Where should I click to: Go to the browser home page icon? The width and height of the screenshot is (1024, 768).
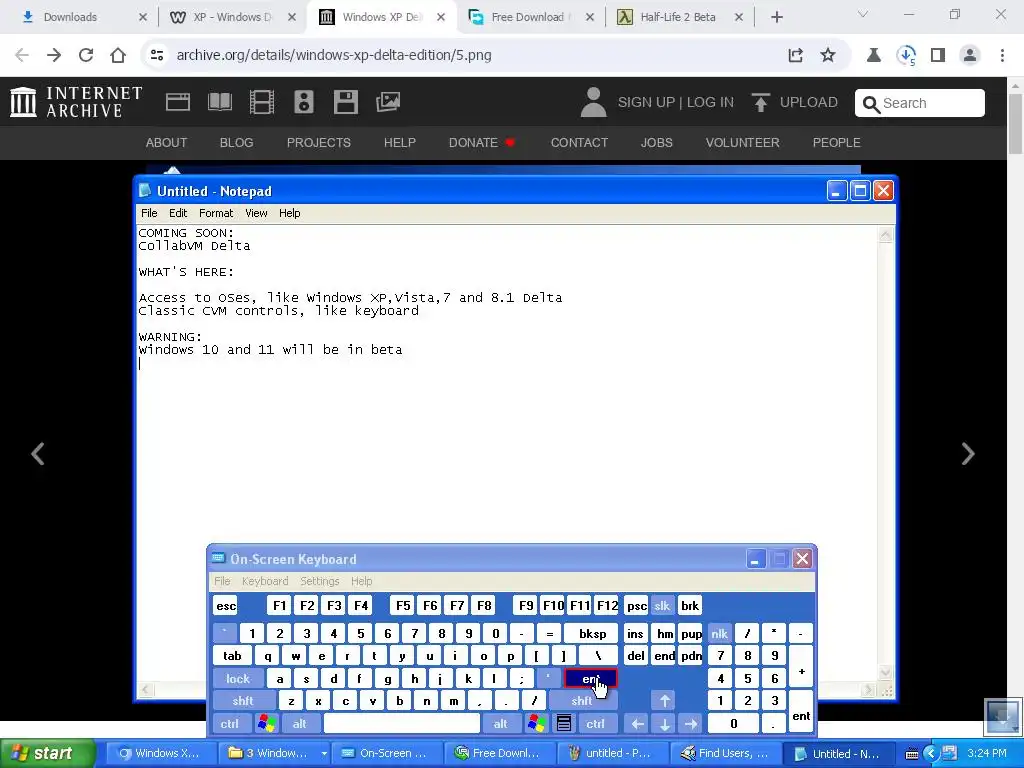click(x=118, y=55)
